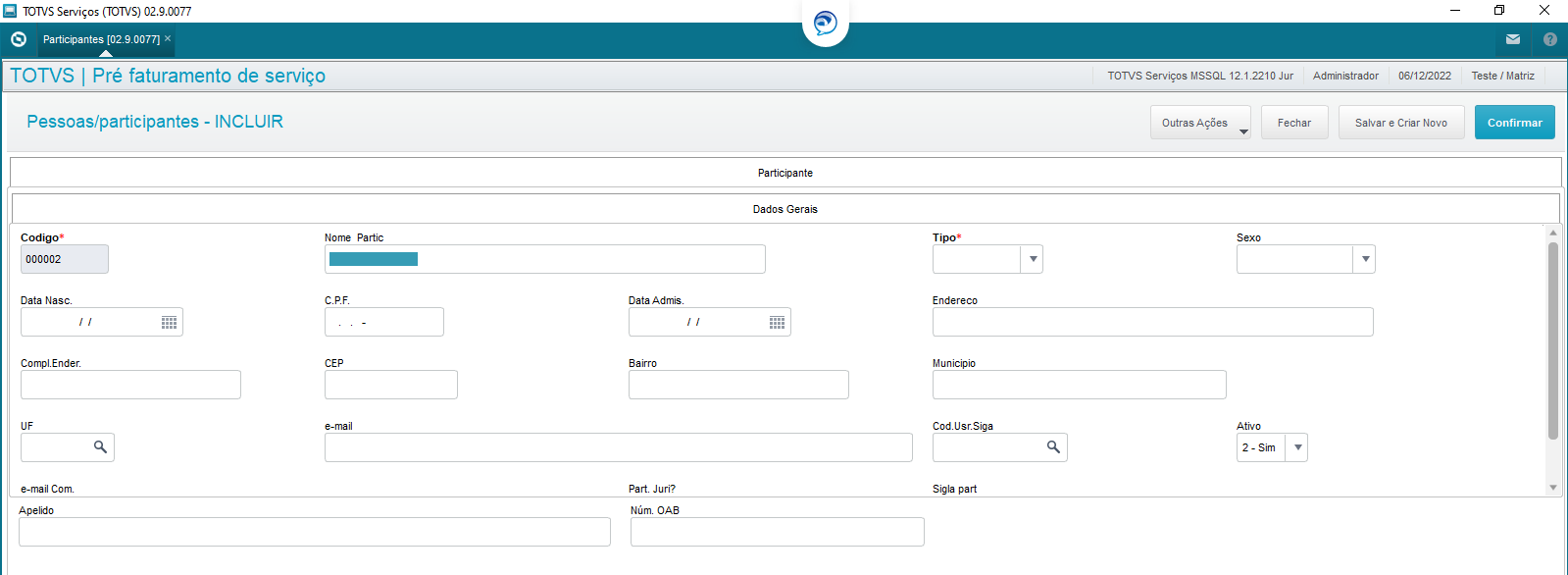Click TOTVS Serviços MSSQL 12.1.2210 Jur text
Viewport: 1568px width, 575px height.
pos(1200,76)
